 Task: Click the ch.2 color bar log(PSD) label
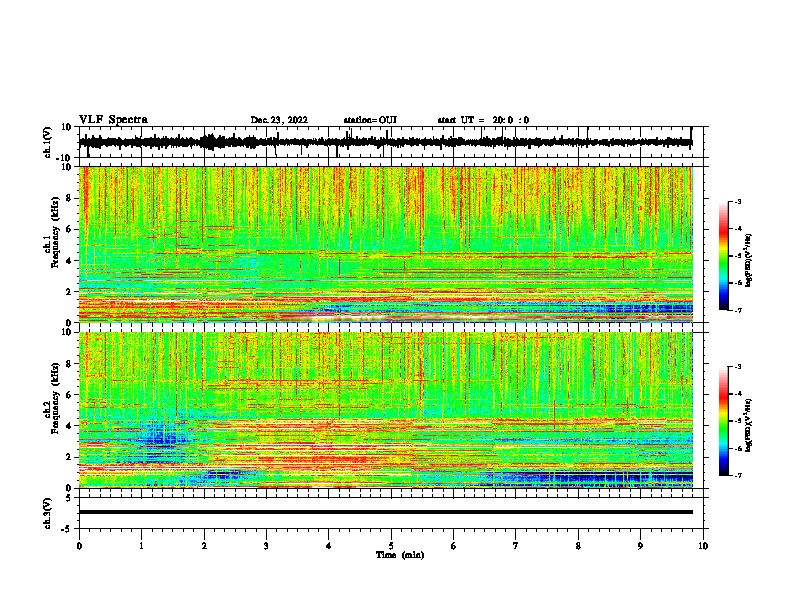tap(749, 425)
